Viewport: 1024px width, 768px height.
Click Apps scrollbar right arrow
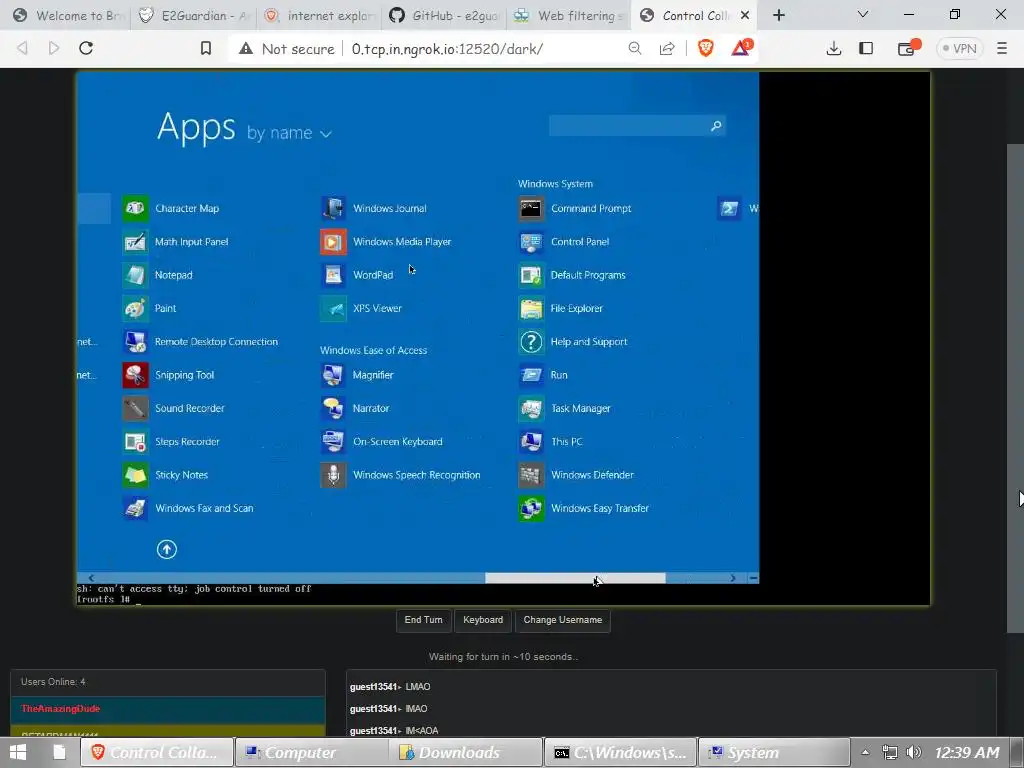click(733, 578)
